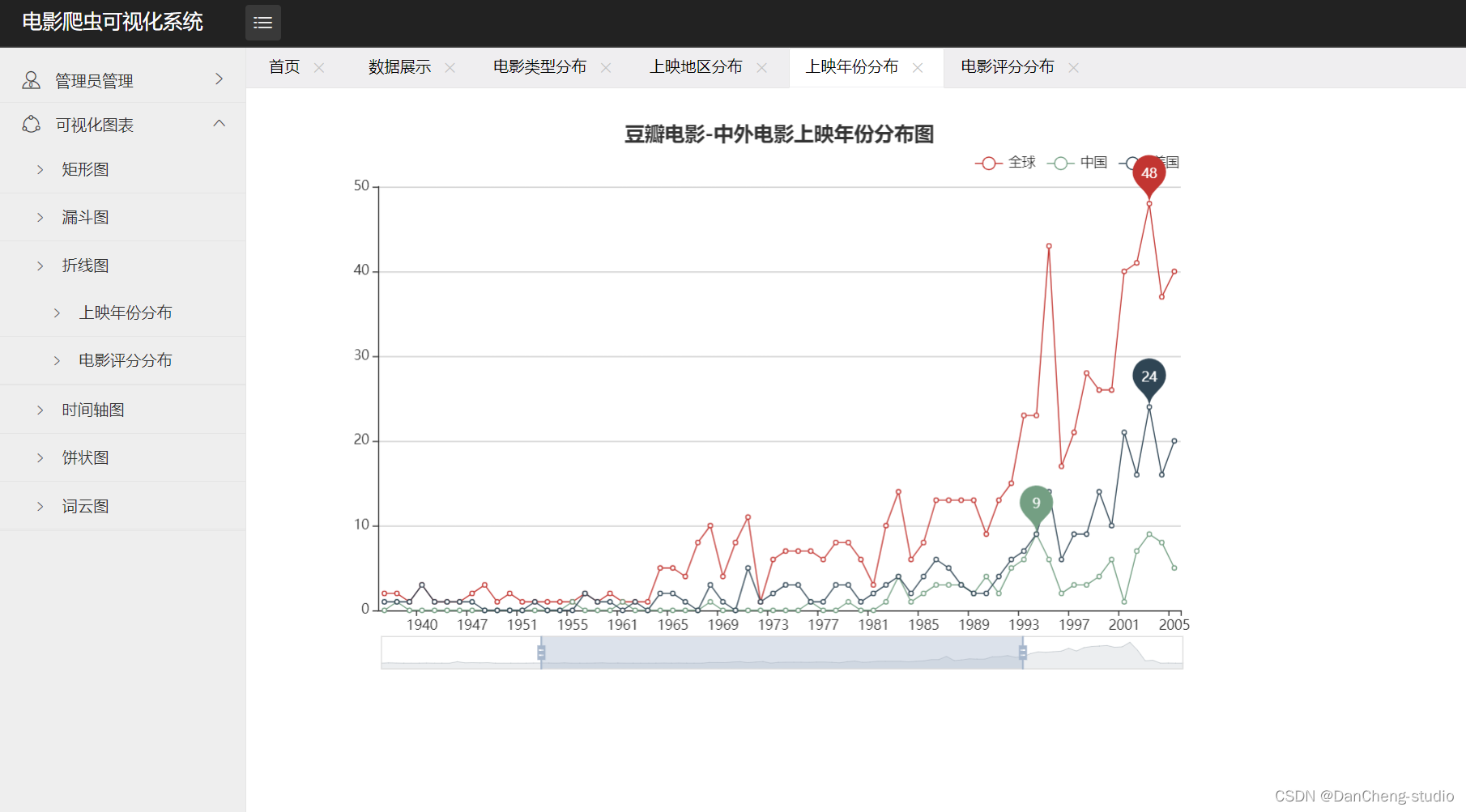Screen dimensions: 1466x812
Task: Click the chart icon beside 可视化图表
Action: click(31, 125)
